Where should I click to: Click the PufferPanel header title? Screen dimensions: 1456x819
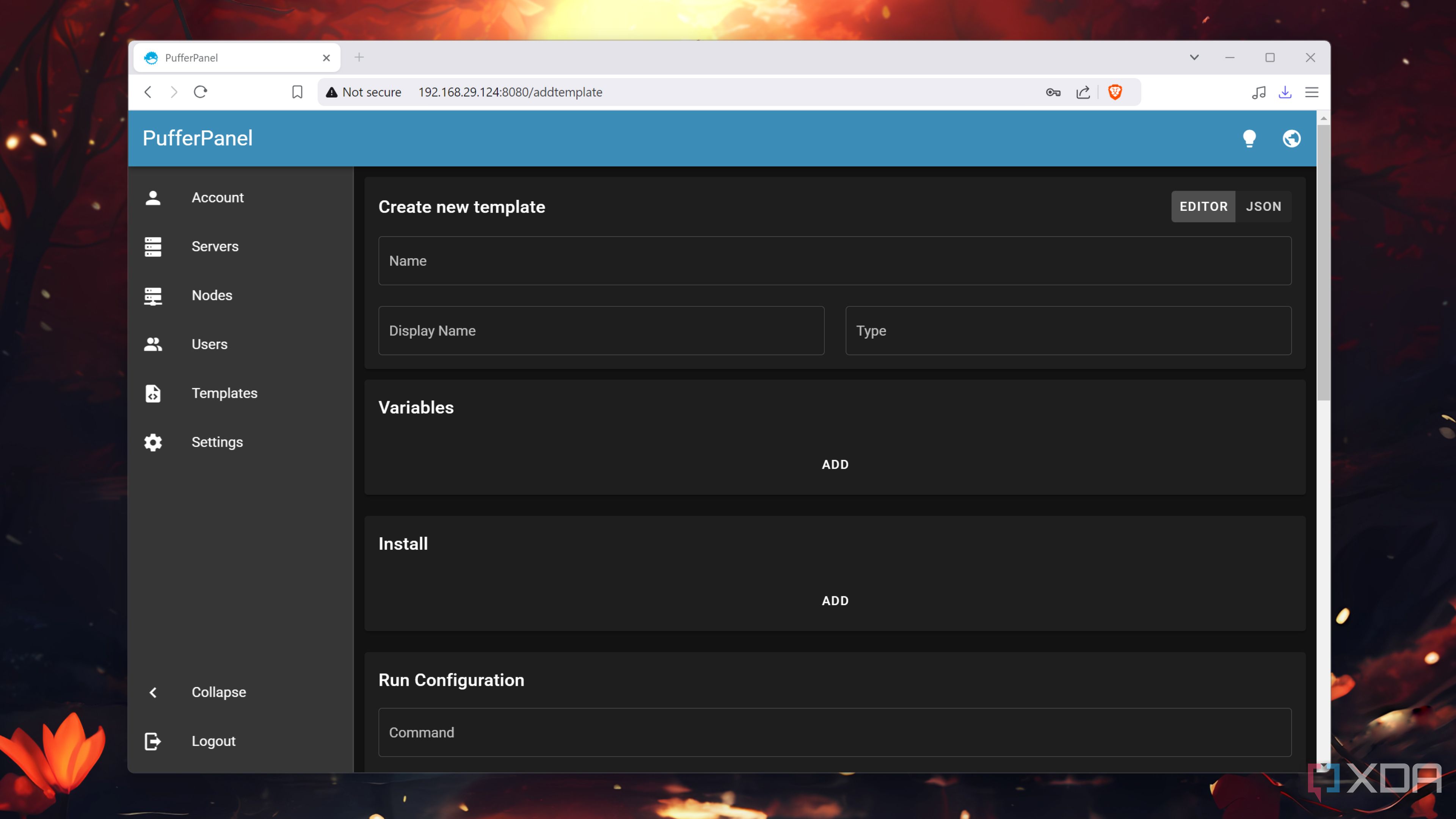pyautogui.click(x=197, y=138)
